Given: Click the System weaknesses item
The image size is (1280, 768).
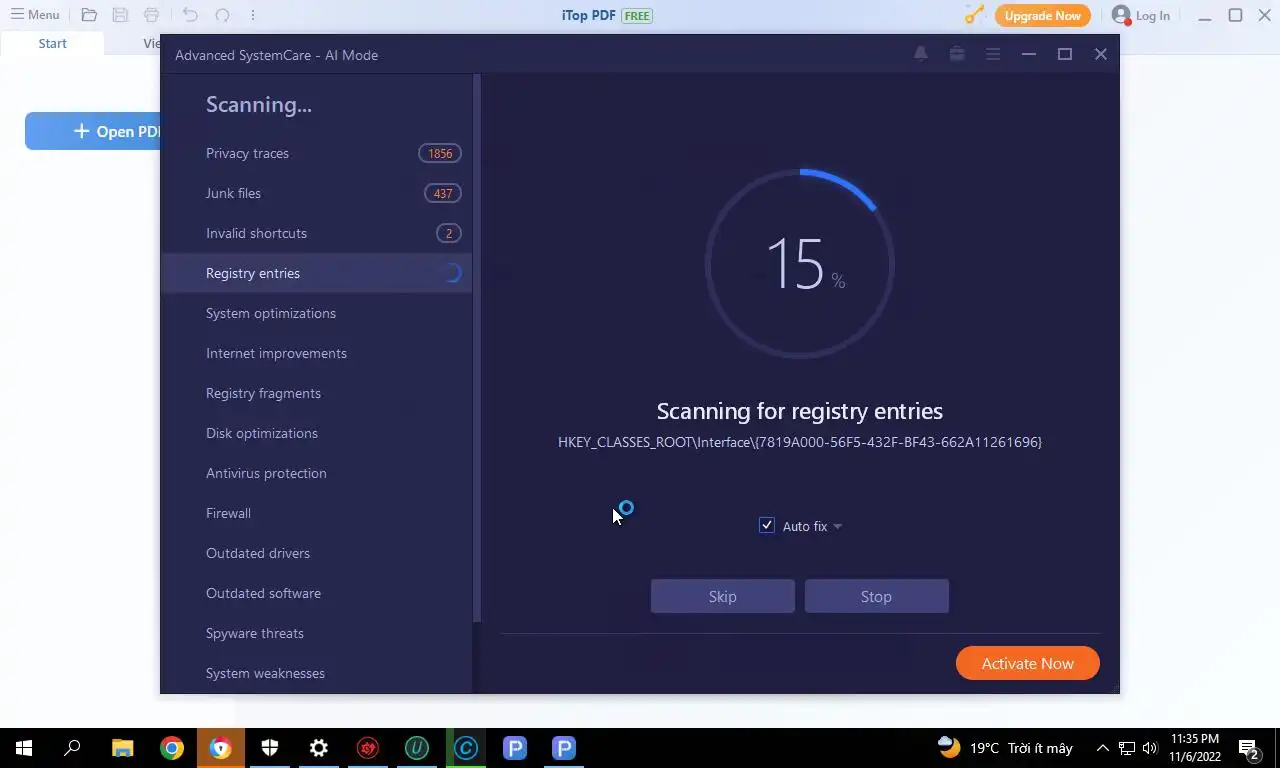Looking at the screenshot, I should (x=316, y=673).
